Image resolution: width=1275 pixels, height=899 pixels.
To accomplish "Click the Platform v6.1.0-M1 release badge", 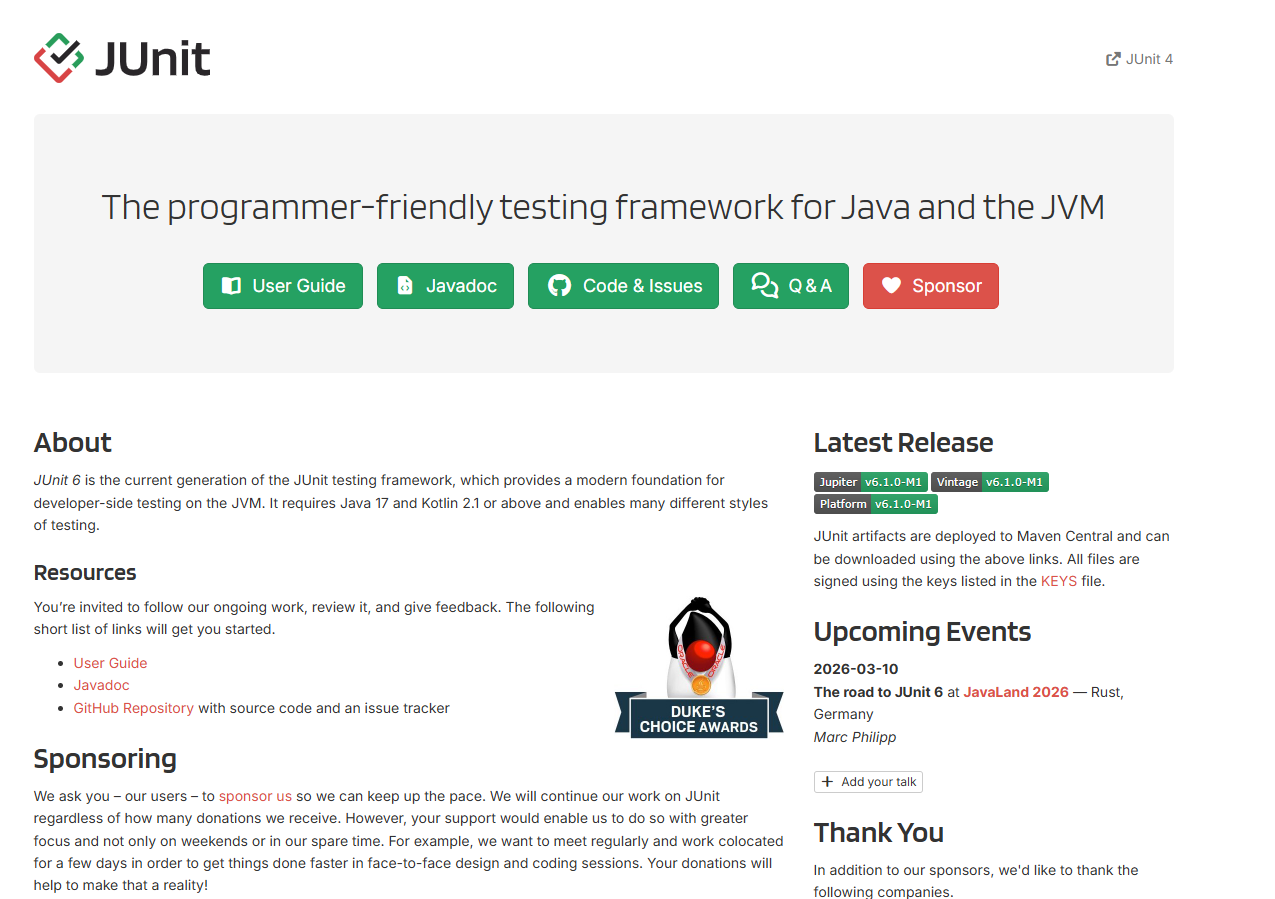I will click(875, 504).
